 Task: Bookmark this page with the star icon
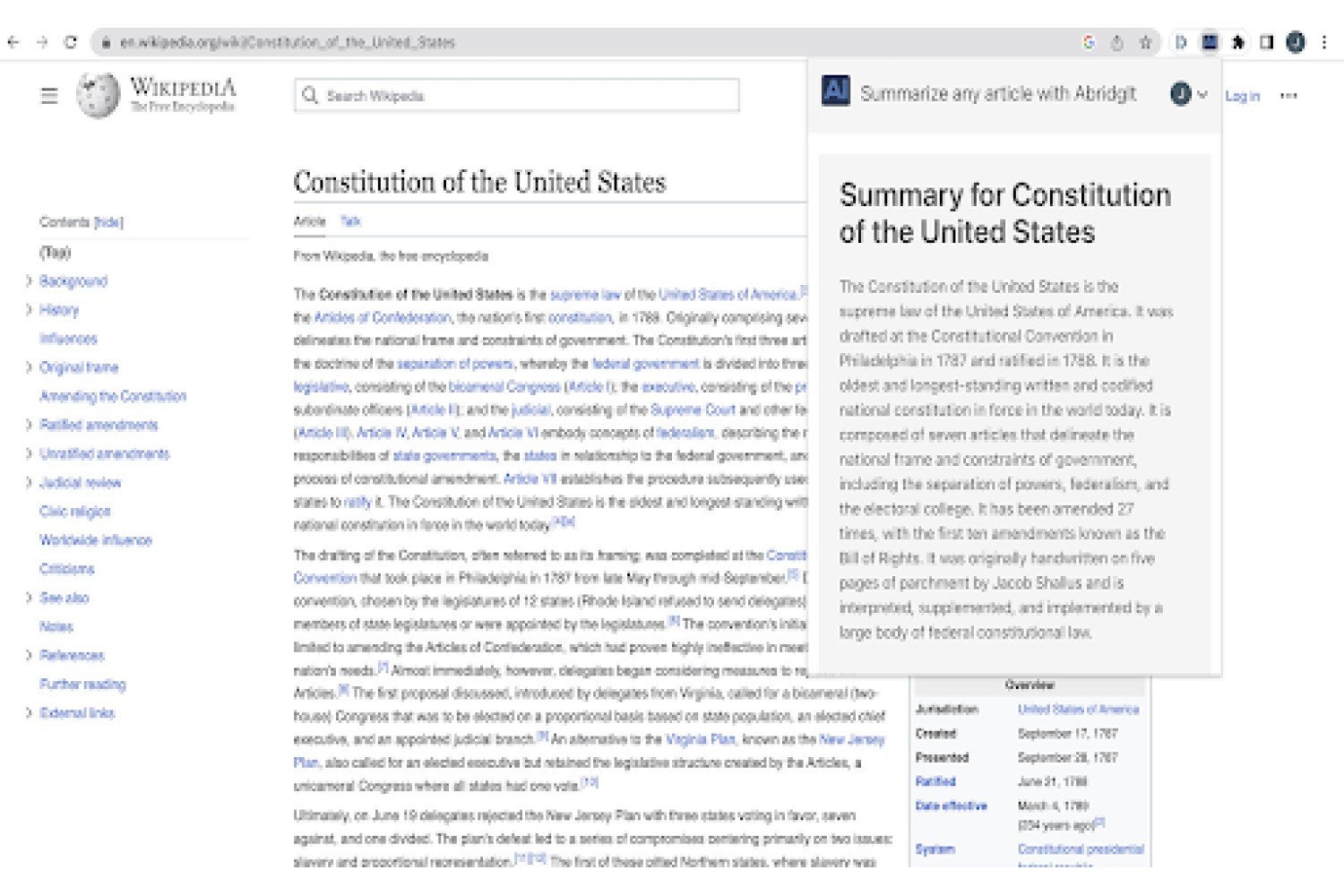point(1145,42)
